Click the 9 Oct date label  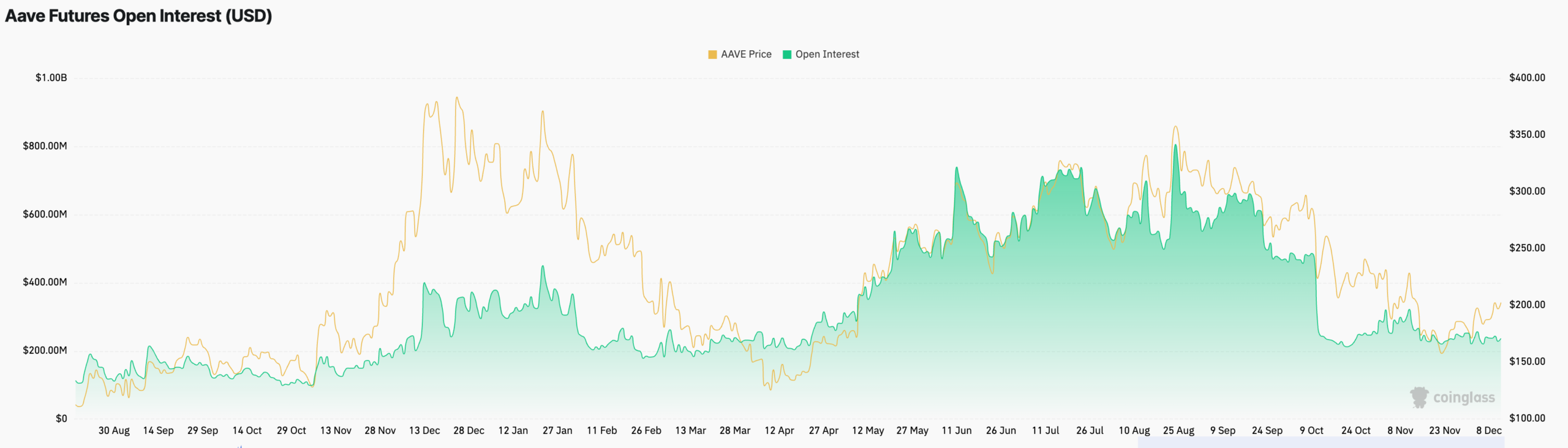click(x=1311, y=431)
